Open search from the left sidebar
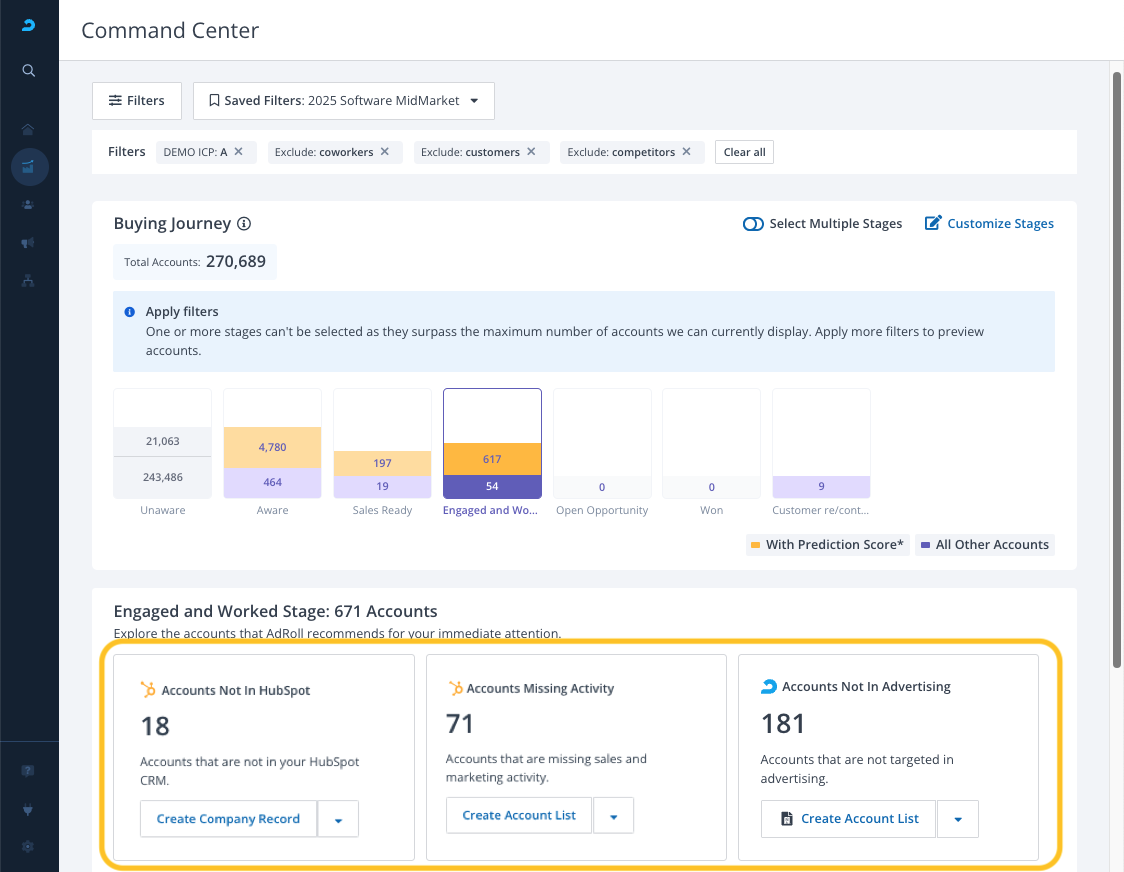The width and height of the screenshot is (1124, 872). 29,70
